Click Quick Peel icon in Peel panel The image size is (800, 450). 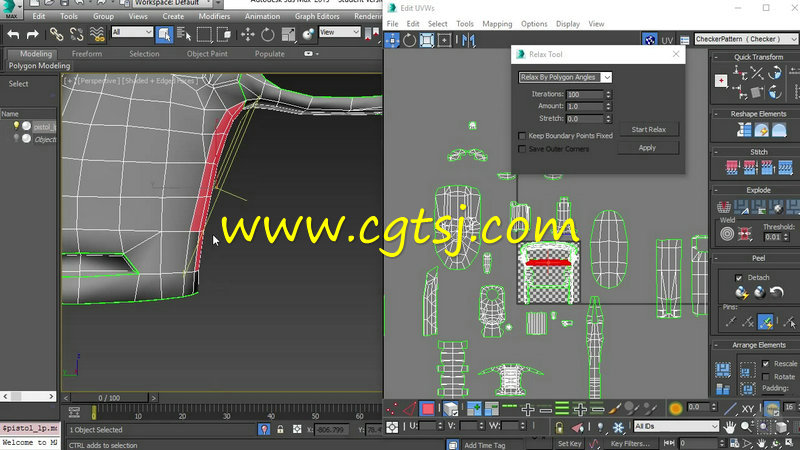point(741,292)
